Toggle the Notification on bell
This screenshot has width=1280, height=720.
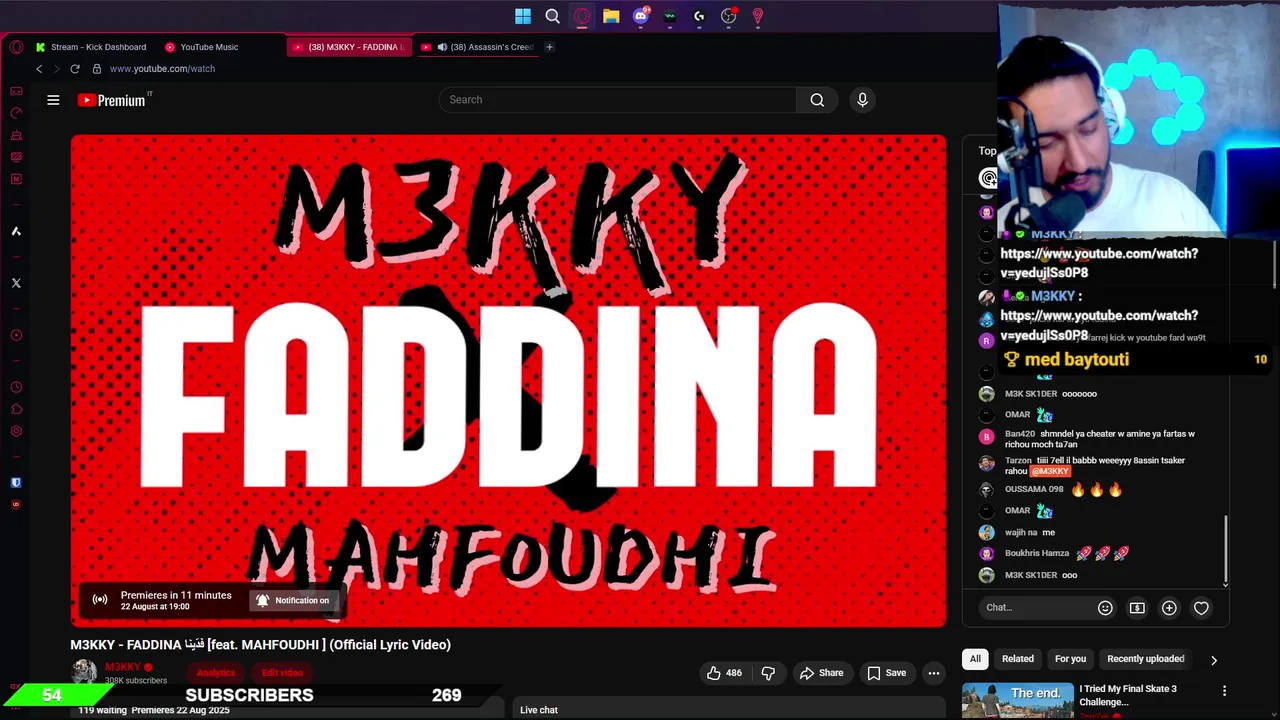coord(292,601)
